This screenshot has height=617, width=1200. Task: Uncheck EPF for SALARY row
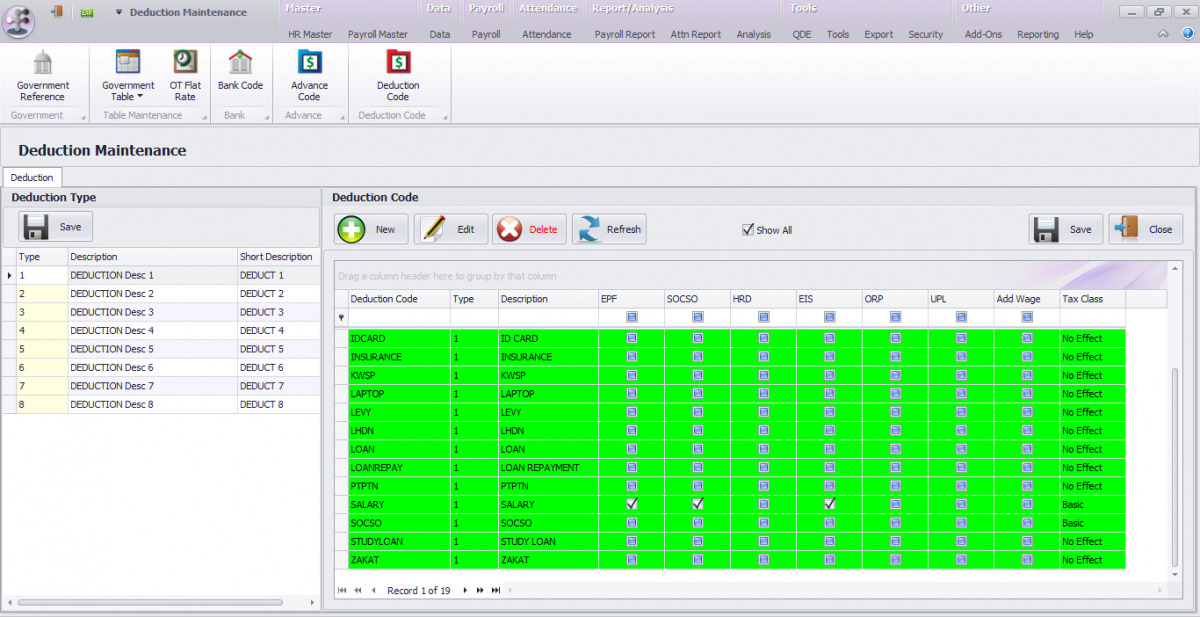click(x=632, y=504)
